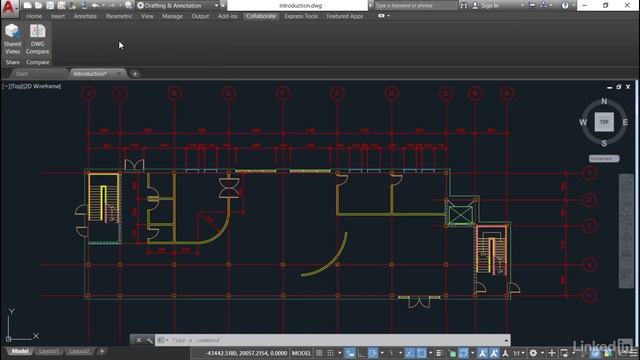Switch to Layout1 tab
This screenshot has width=640, height=360.
(49, 351)
